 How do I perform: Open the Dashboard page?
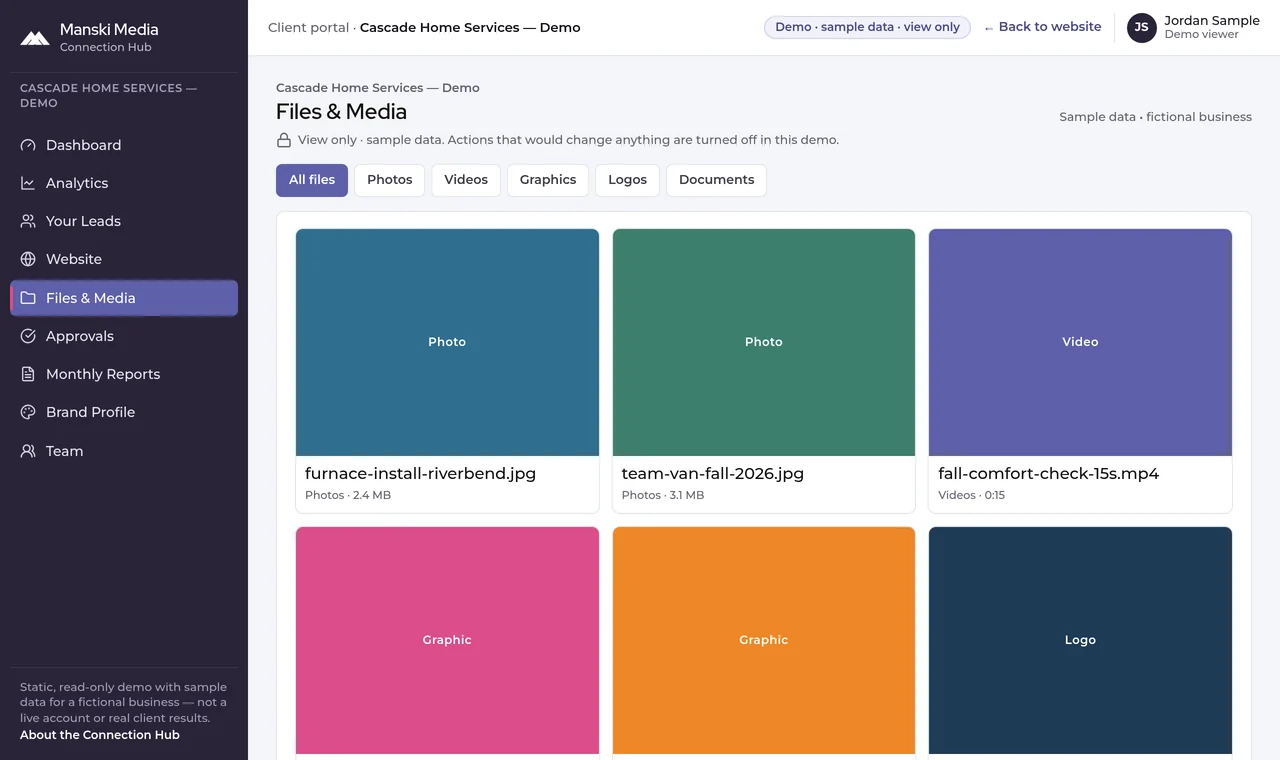tap(124, 145)
